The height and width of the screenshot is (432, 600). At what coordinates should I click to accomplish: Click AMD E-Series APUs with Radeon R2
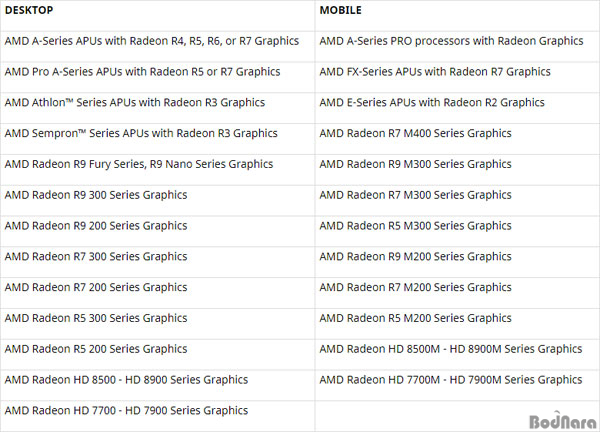432,103
